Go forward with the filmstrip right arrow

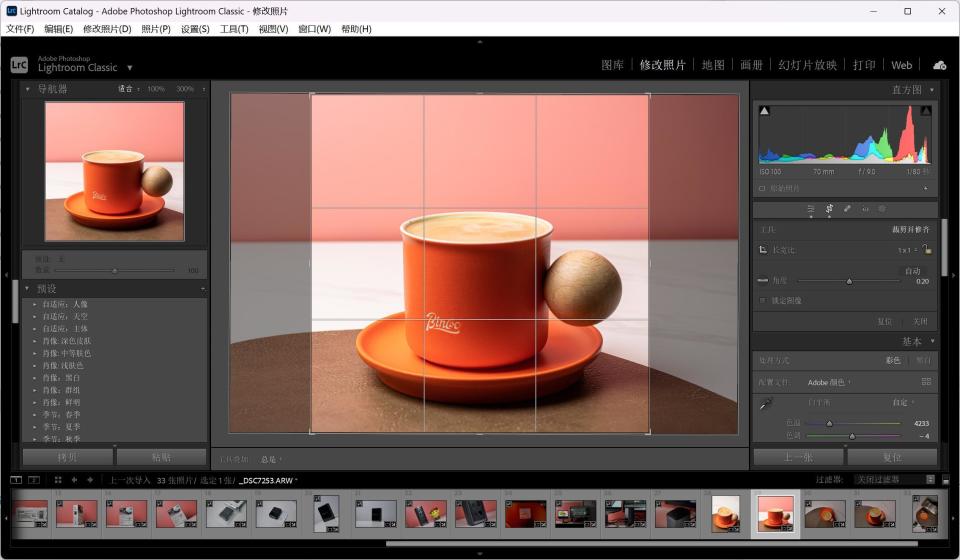[90, 480]
